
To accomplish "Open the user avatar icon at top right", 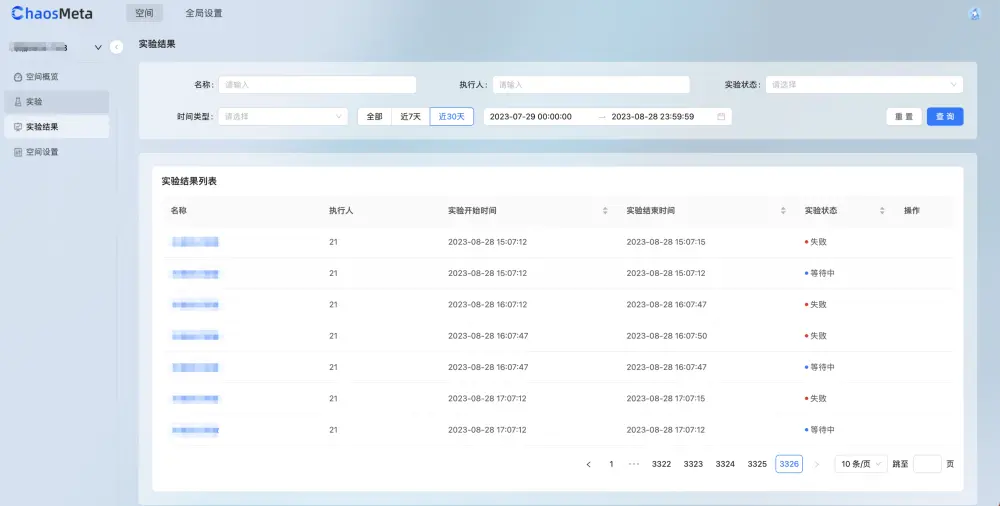I will (974, 14).
